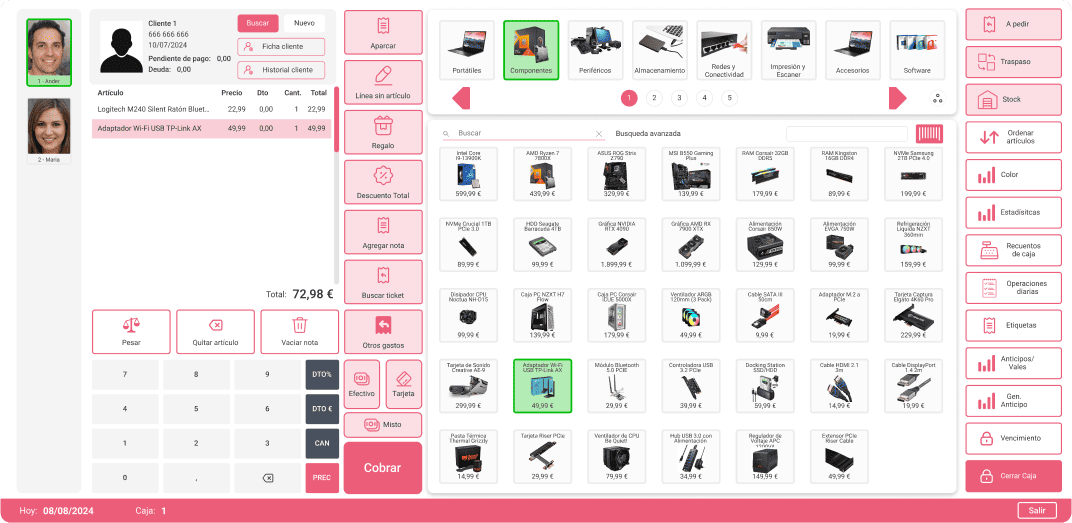This screenshot has width=1072, height=523.
Task: Select the Logitech M240 ticket line
Action: (212, 109)
